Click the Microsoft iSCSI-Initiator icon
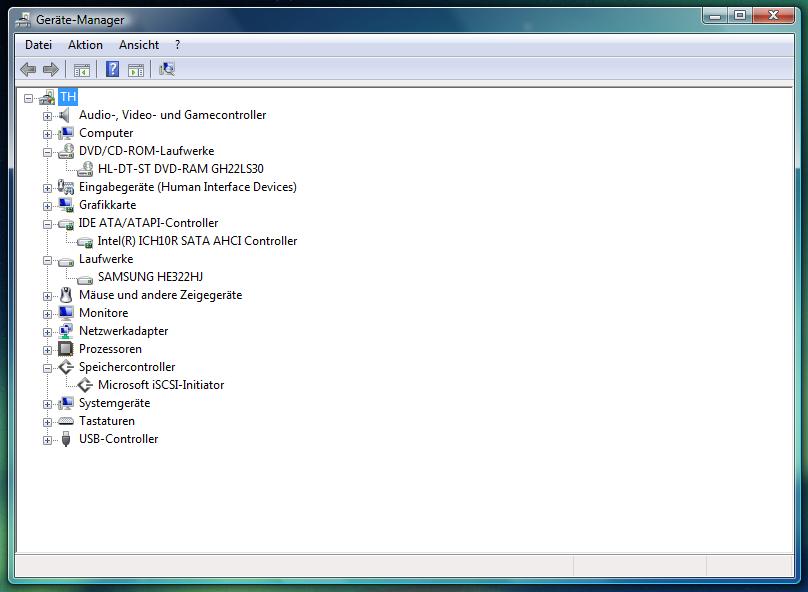The height and width of the screenshot is (592, 808). point(85,385)
